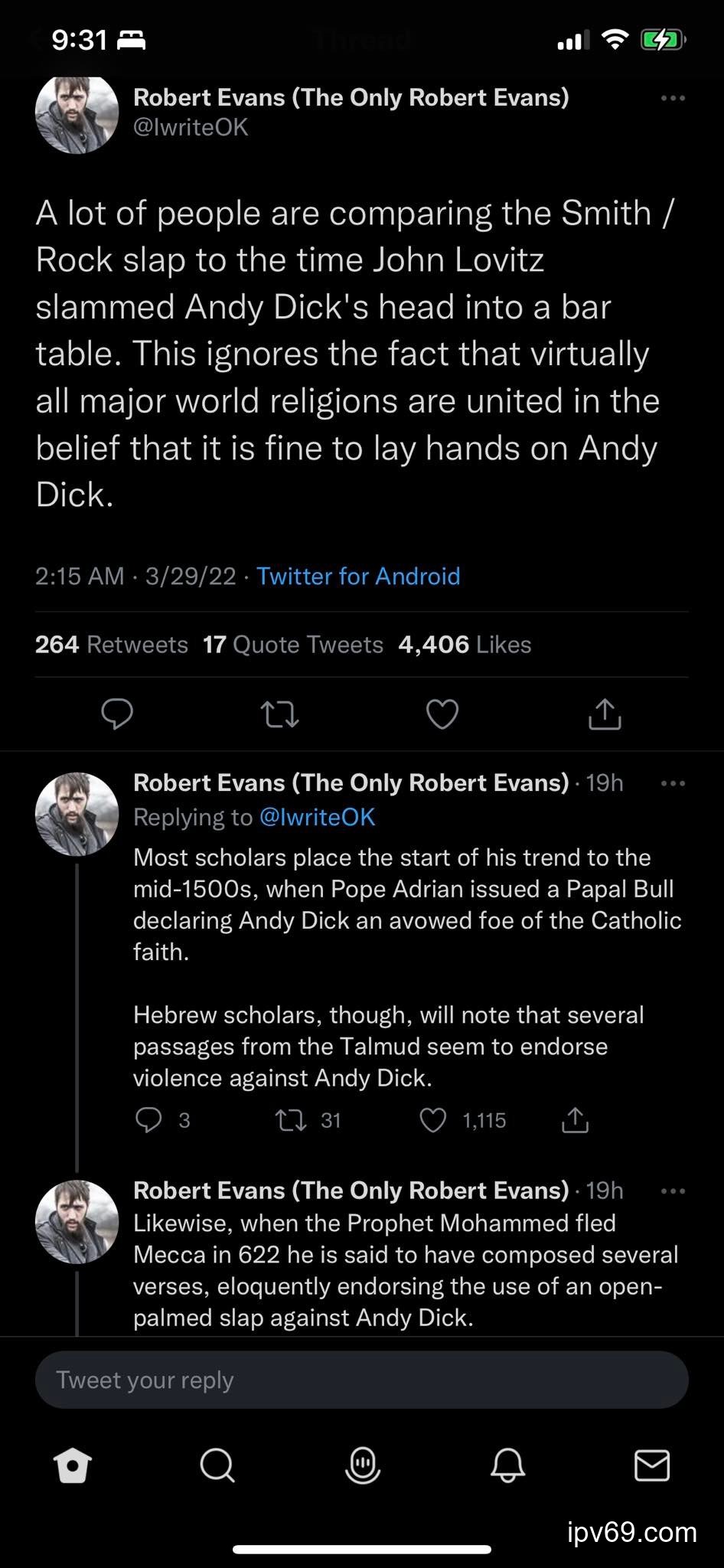Tap the @IwriteOK mention in reply
The height and width of the screenshot is (1568, 724).
pyautogui.click(x=318, y=817)
